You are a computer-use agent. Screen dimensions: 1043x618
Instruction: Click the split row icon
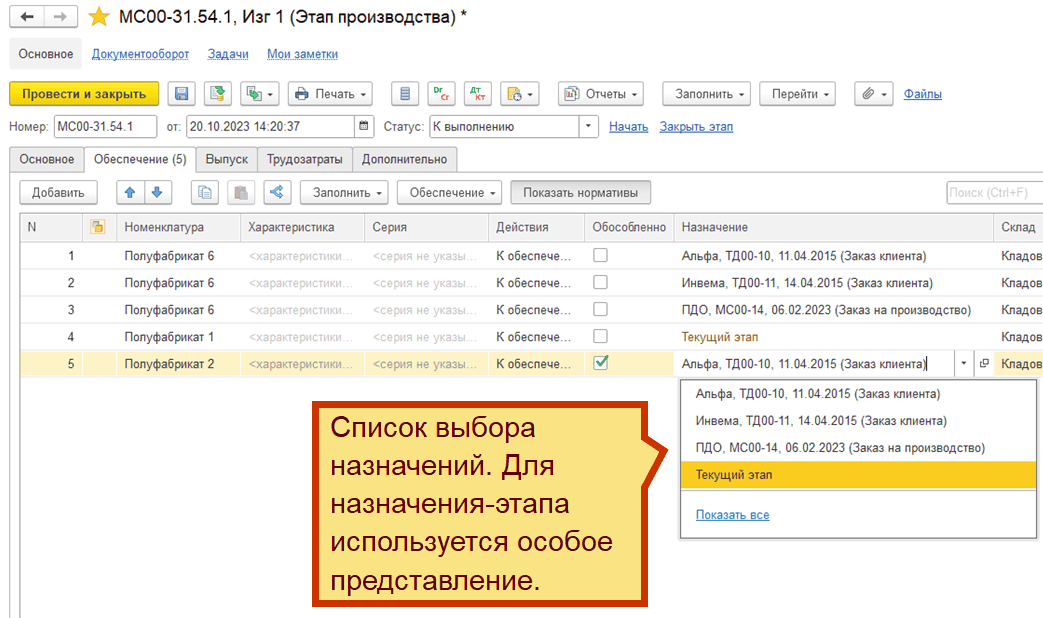click(x=277, y=192)
